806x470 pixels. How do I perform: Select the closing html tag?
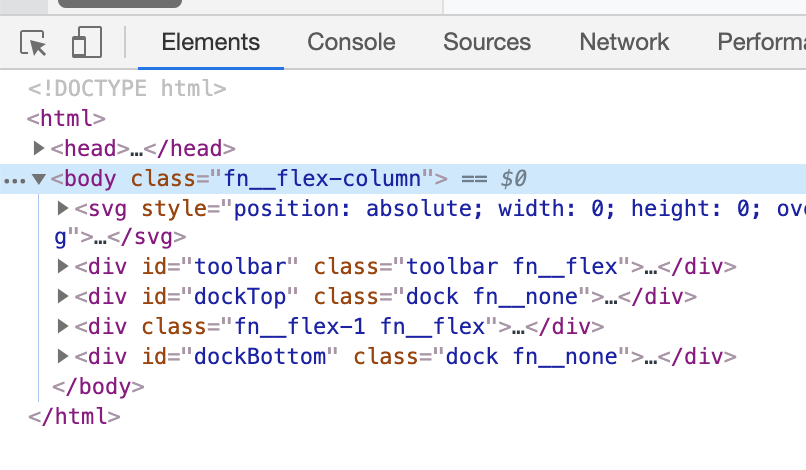[x=75, y=415]
